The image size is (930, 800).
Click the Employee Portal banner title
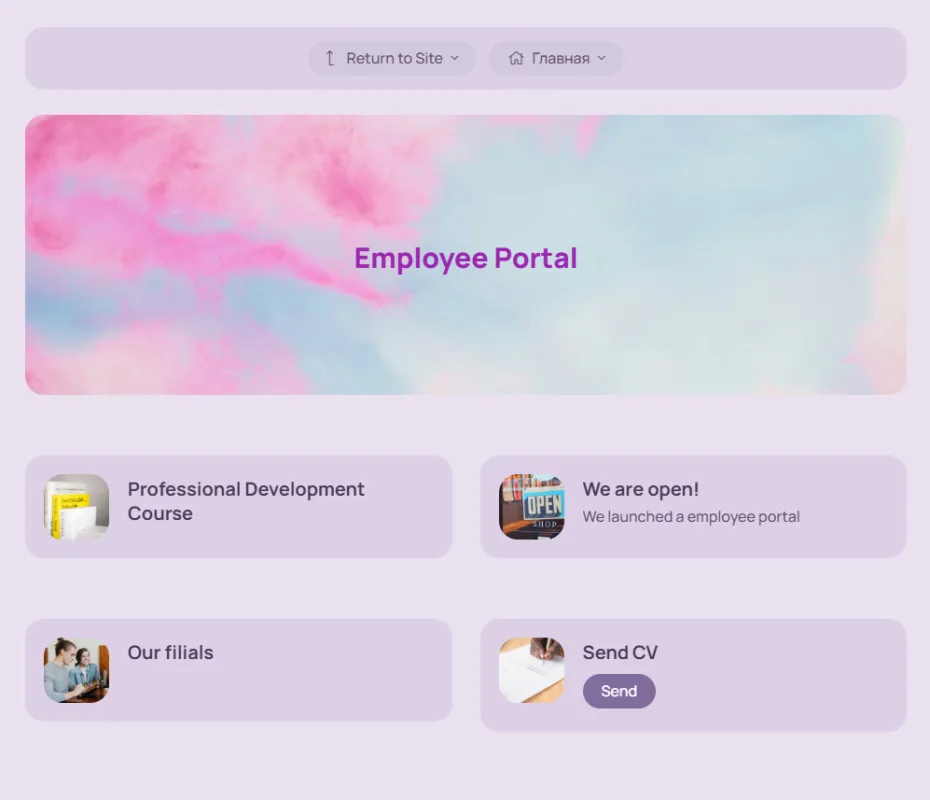click(x=466, y=259)
